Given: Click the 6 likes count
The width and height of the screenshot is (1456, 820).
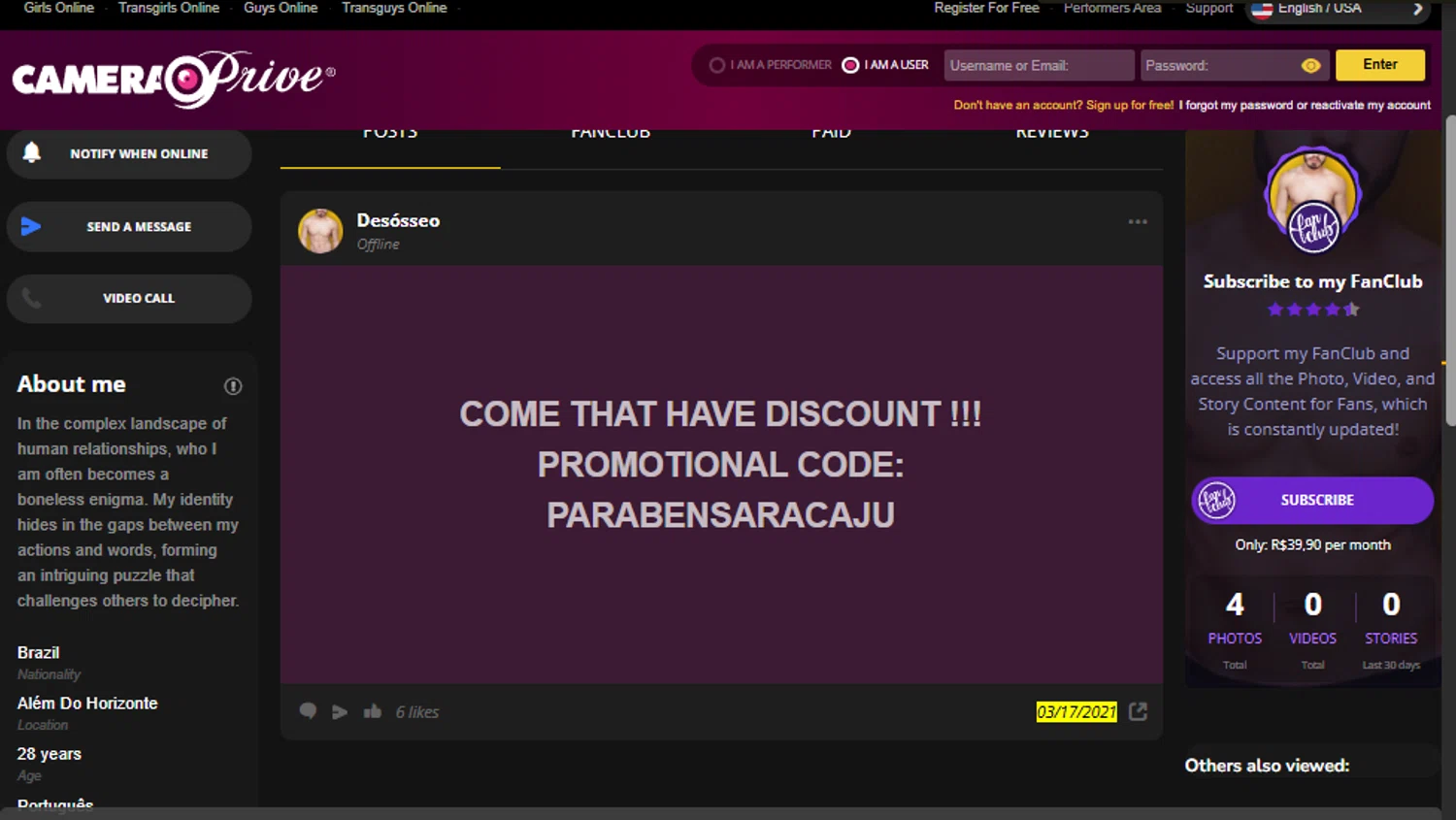Looking at the screenshot, I should click(417, 712).
